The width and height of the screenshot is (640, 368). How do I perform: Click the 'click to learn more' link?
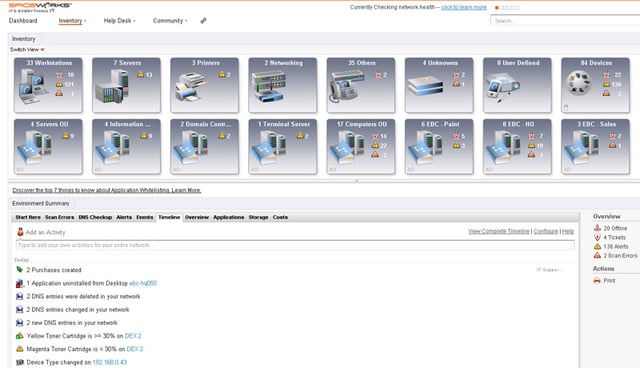point(464,7)
